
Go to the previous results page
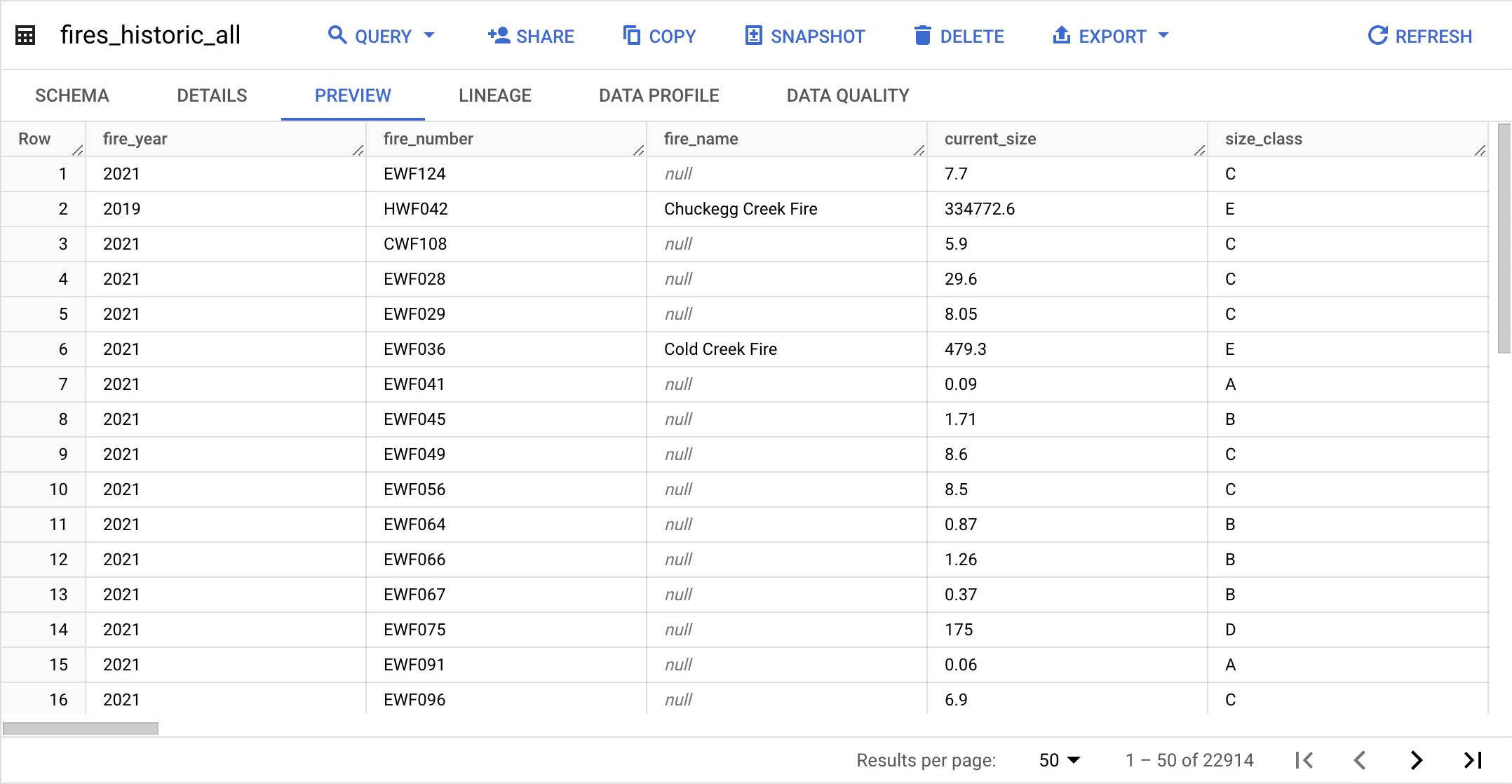[1361, 760]
